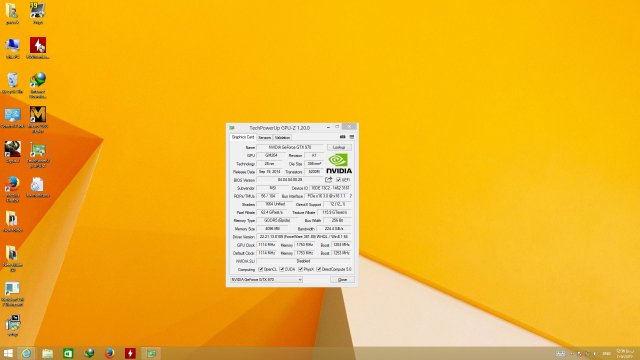The height and width of the screenshot is (360, 640).
Task: Click the GPU-Z taskbar button
Action: point(151,353)
